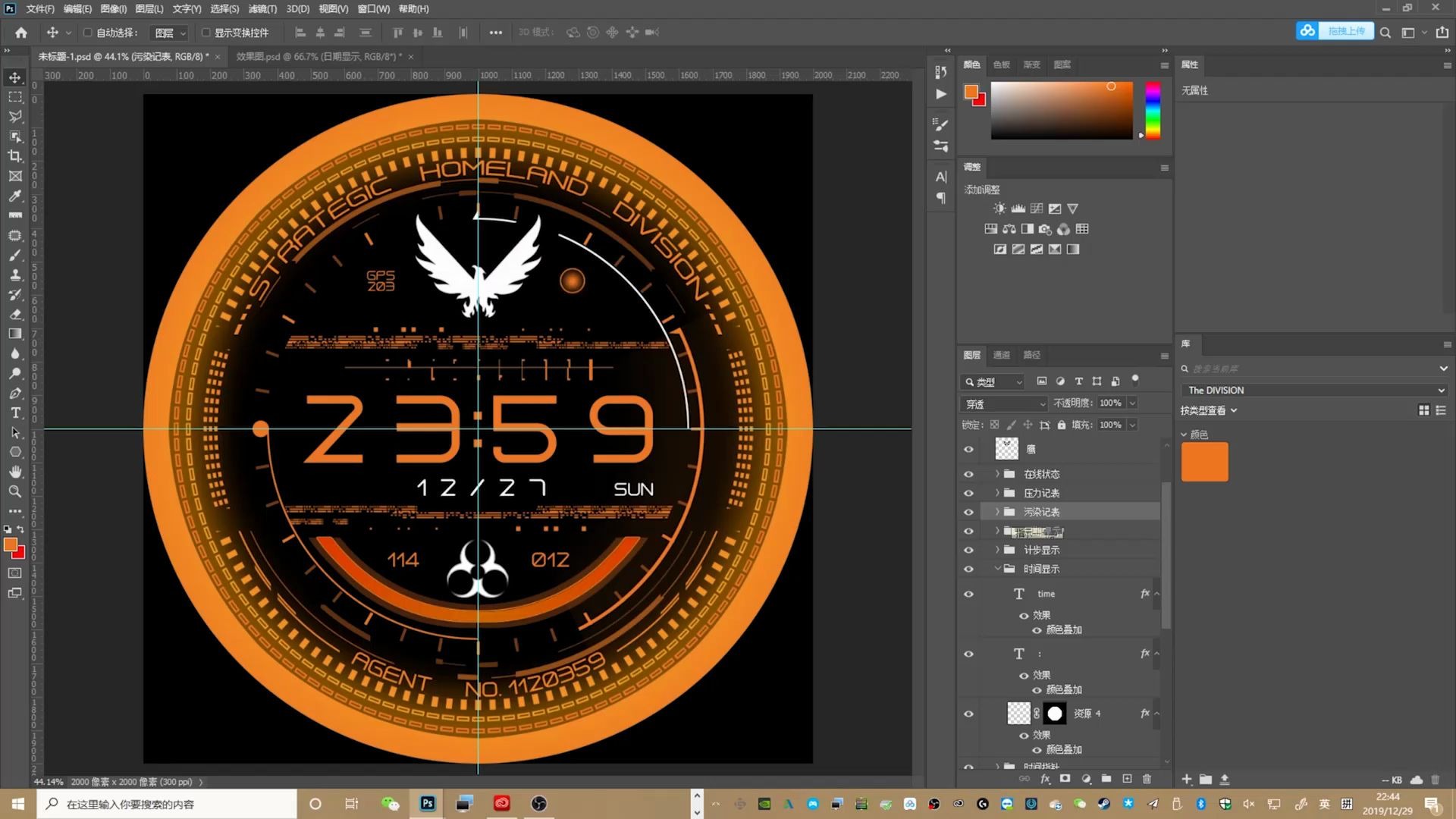Viewport: 1456px width, 819px height.
Task: Select the Lasso tool
Action: [x=15, y=117]
